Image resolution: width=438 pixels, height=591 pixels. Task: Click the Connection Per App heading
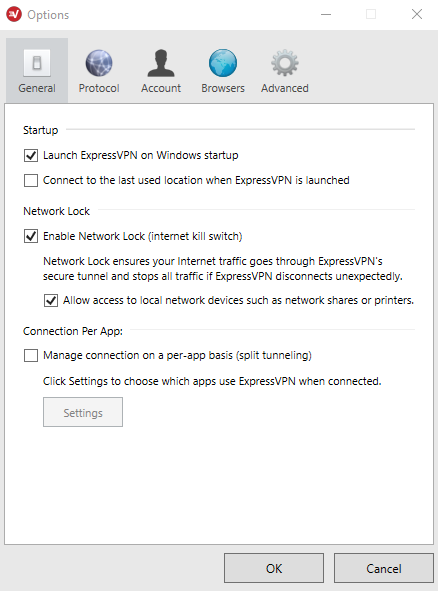click(73, 331)
